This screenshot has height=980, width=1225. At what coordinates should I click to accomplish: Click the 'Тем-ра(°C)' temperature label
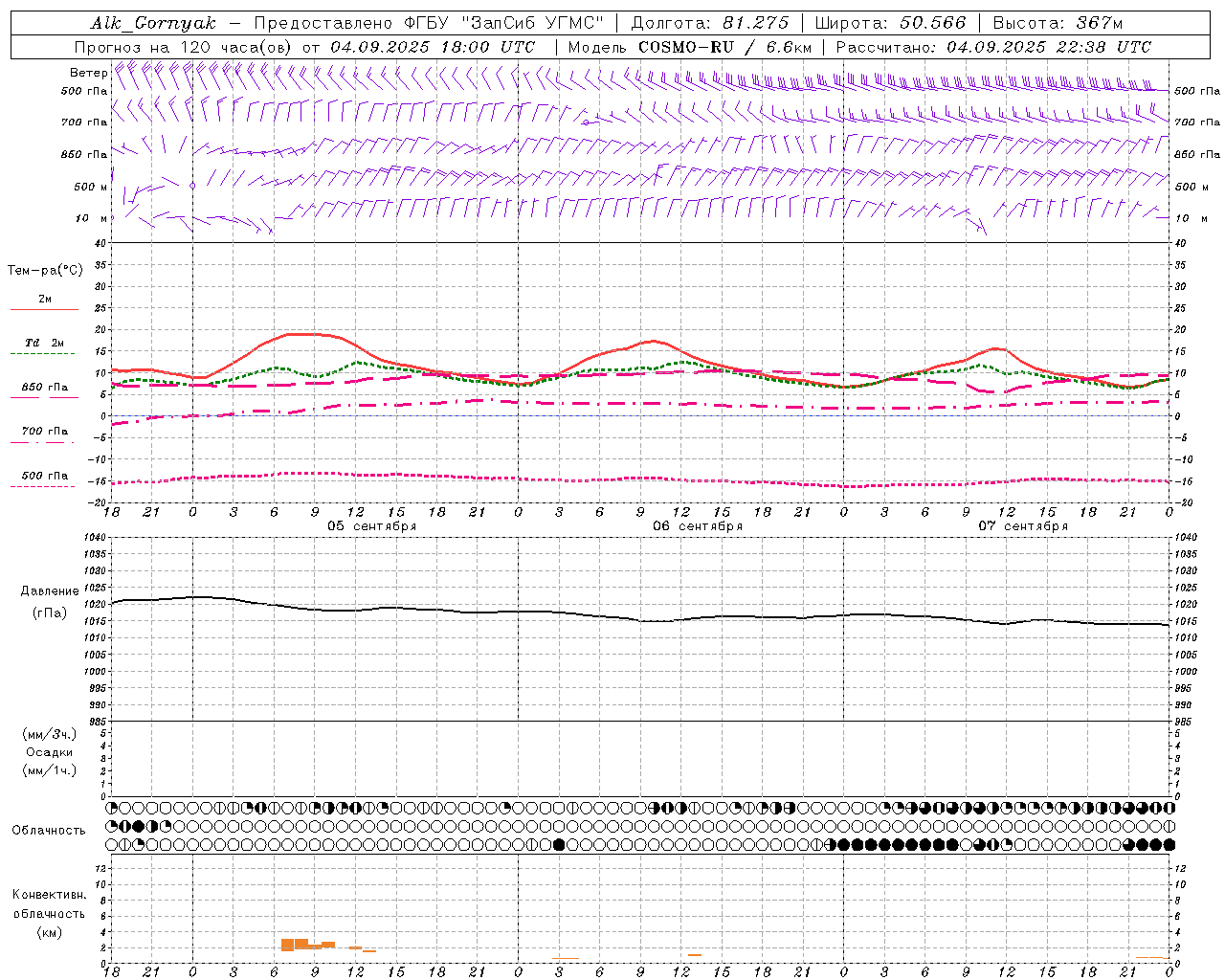pos(45,271)
